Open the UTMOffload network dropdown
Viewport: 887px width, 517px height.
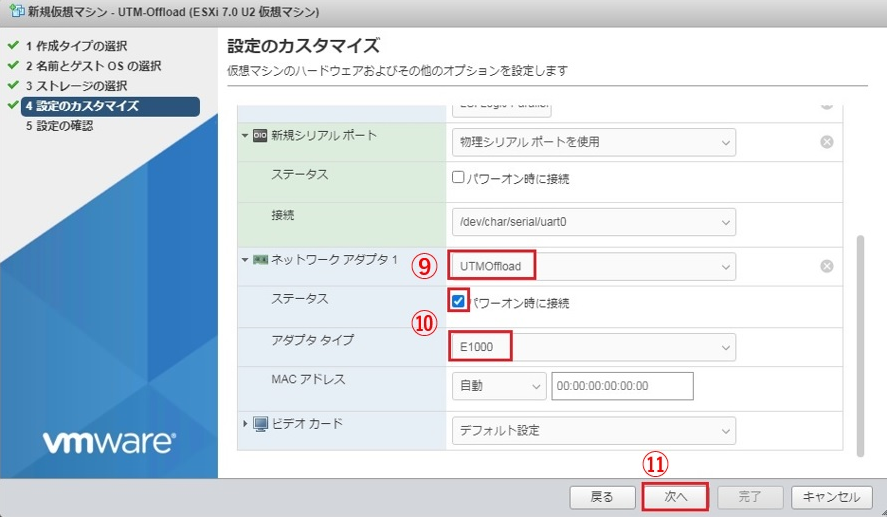point(593,266)
